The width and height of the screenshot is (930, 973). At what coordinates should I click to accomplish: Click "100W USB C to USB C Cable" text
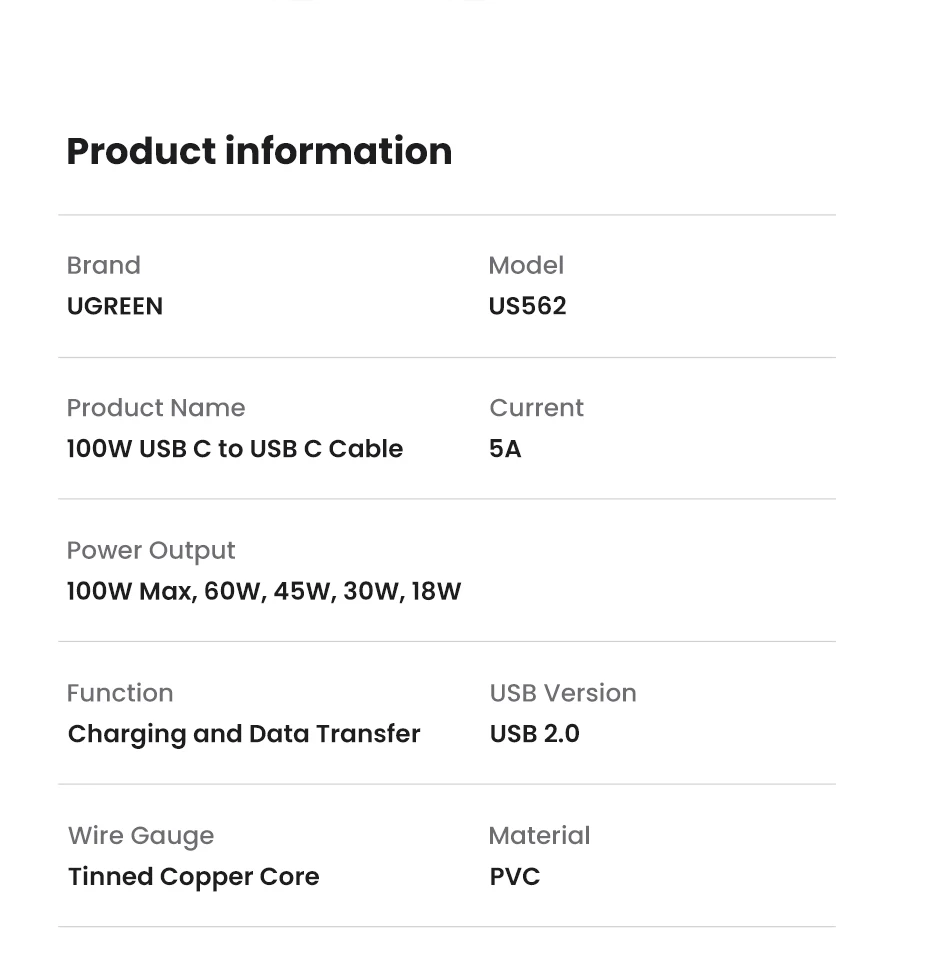click(x=234, y=449)
